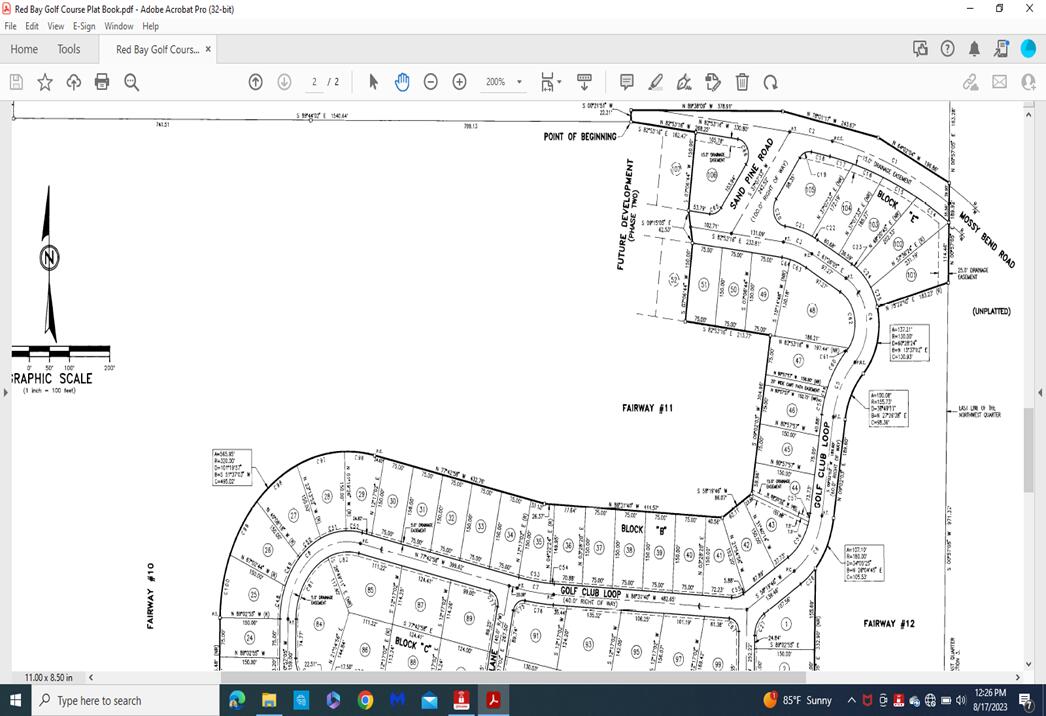Screen dimensions: 1046x716
Task: Click the Print file icon
Action: click(102, 82)
